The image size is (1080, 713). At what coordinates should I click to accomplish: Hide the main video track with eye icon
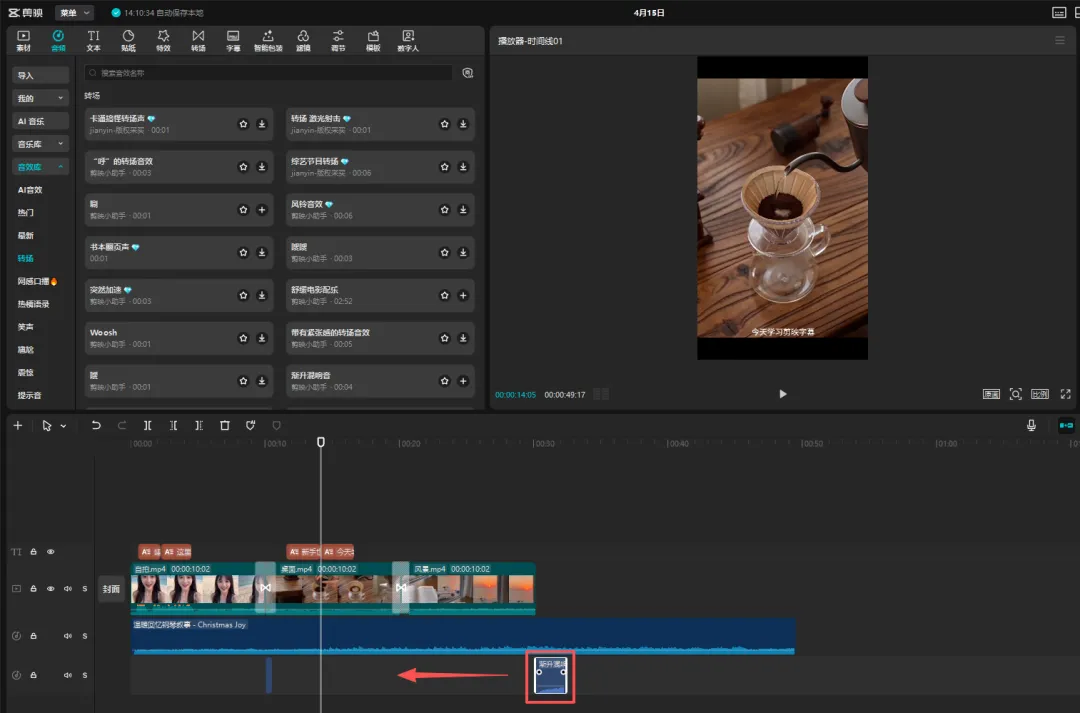[x=51, y=589]
